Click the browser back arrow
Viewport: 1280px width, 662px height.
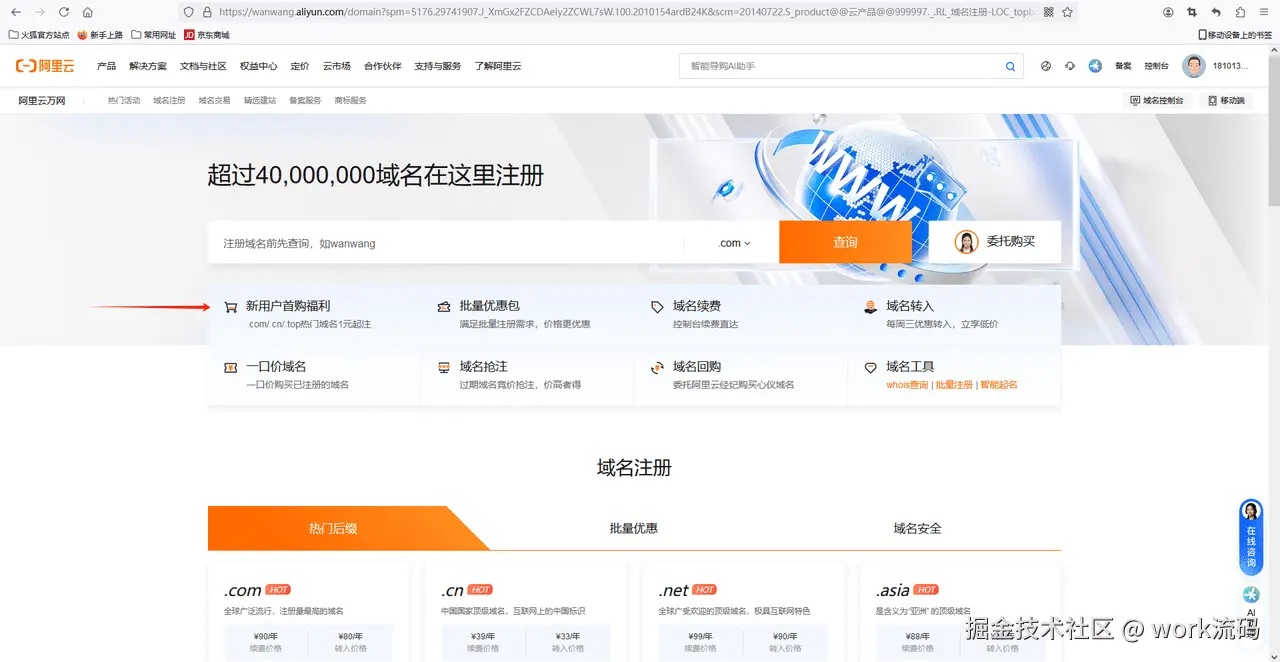[x=15, y=12]
